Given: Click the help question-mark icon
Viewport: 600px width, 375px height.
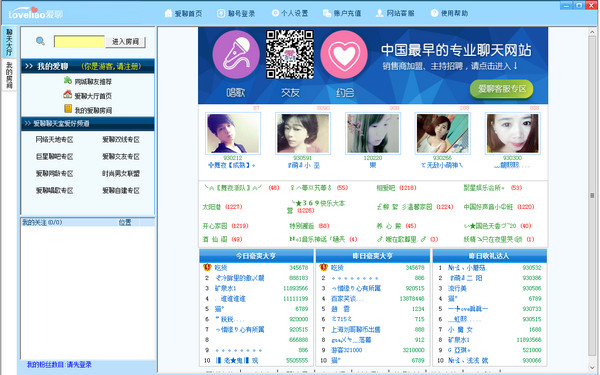Looking at the screenshot, I should coord(434,13).
